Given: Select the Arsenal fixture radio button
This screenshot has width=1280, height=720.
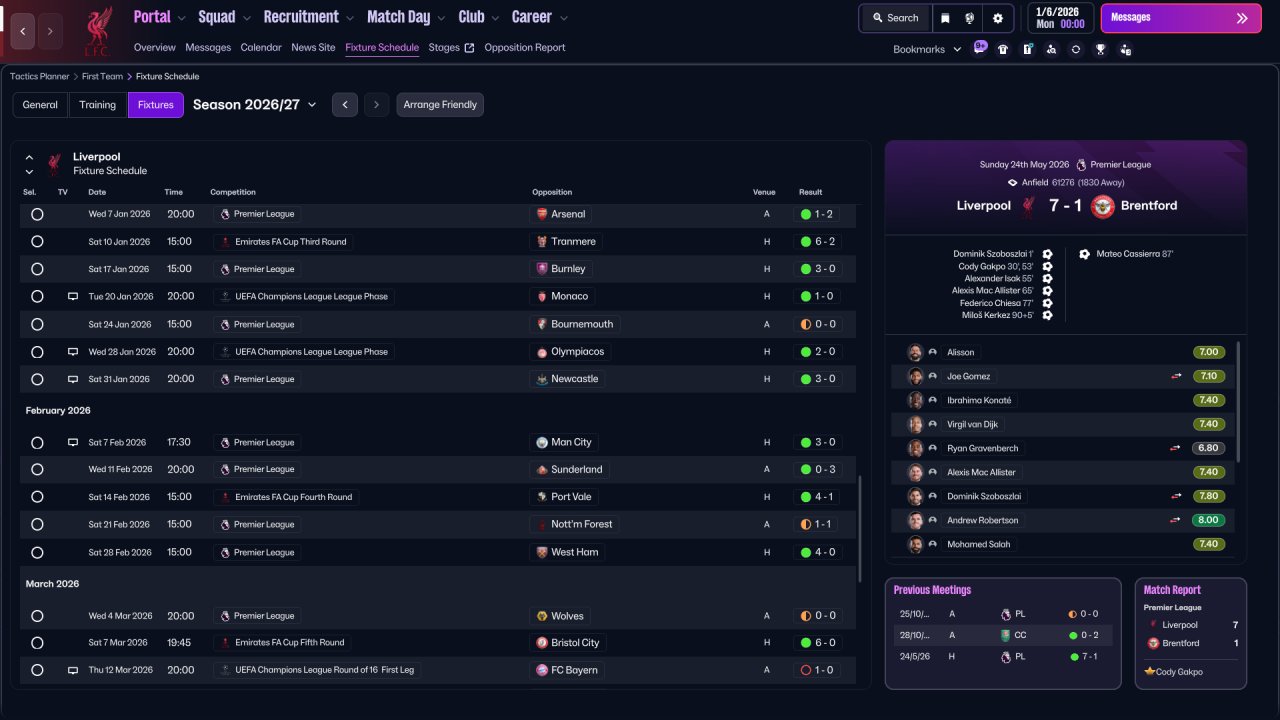Looking at the screenshot, I should (37, 214).
